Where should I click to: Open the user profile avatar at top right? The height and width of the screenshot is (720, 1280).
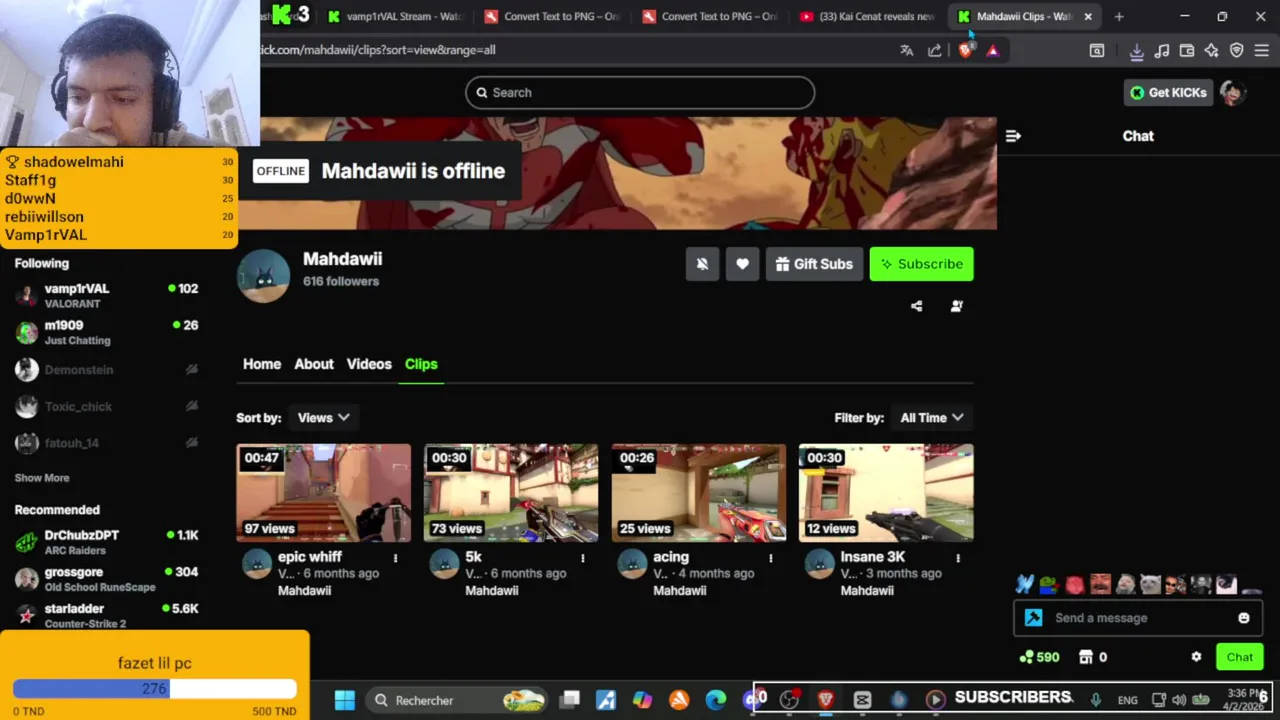[x=1232, y=93]
